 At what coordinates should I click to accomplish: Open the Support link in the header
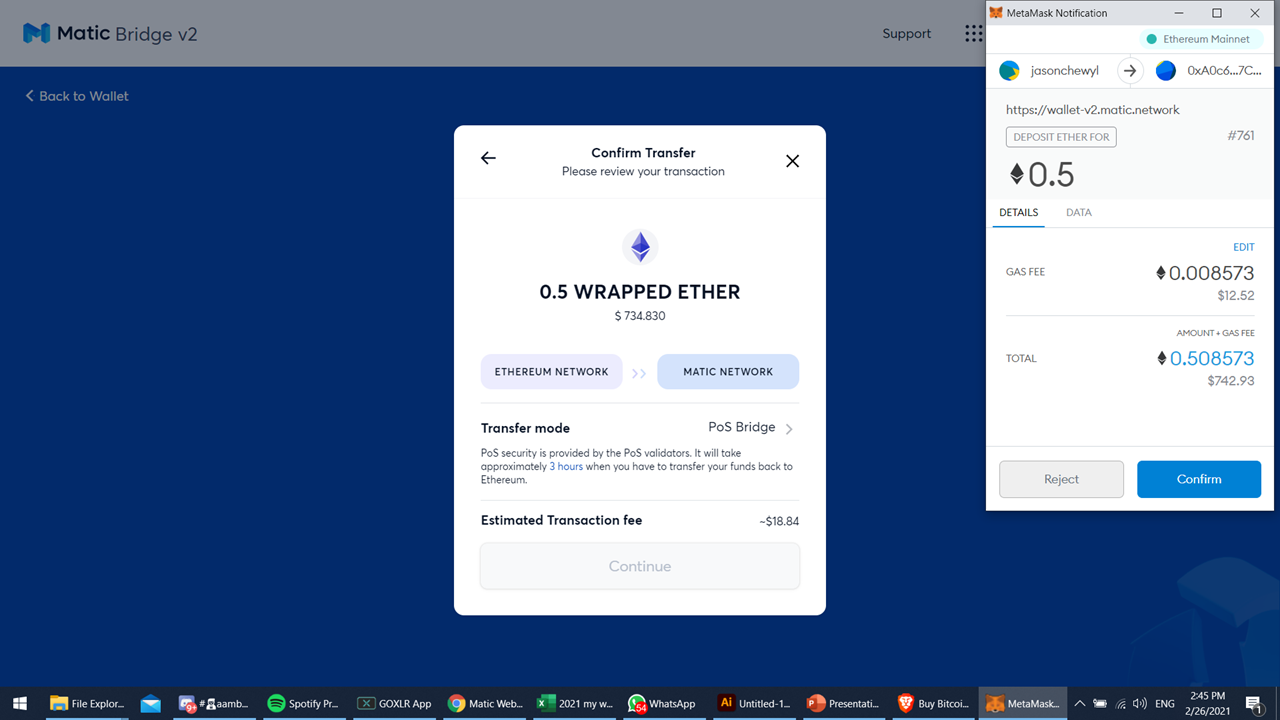pos(907,34)
